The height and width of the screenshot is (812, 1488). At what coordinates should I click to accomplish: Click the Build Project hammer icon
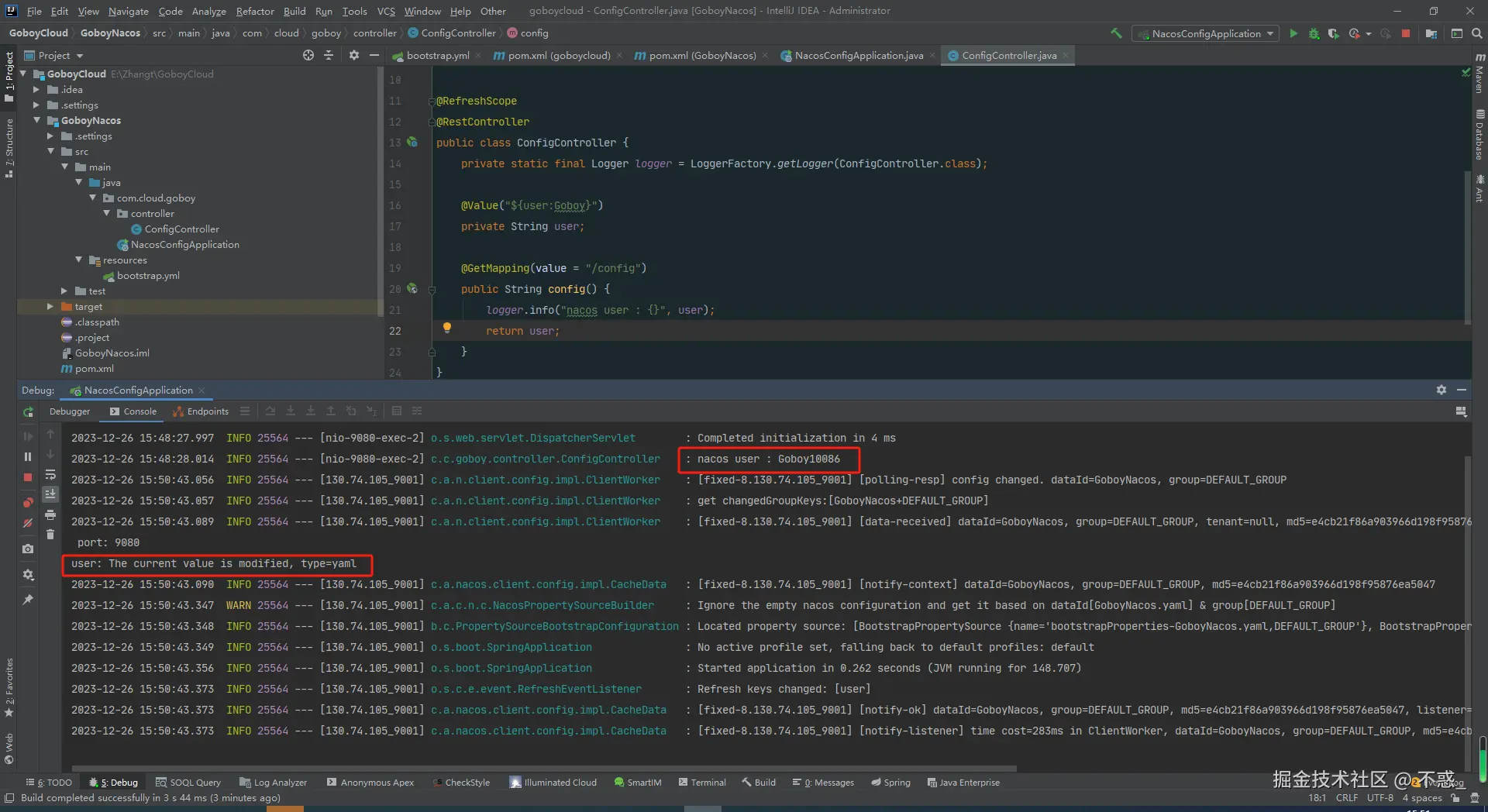point(1116,33)
